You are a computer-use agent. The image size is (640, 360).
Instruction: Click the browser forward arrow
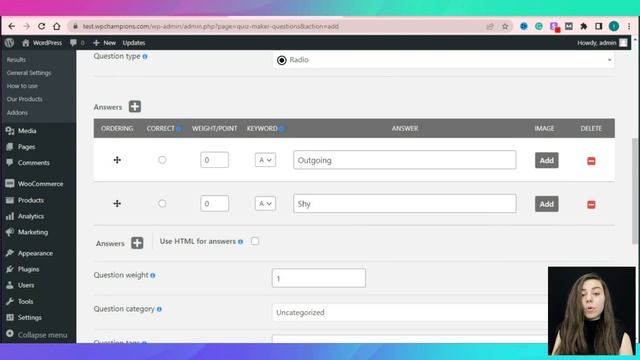tap(27, 27)
